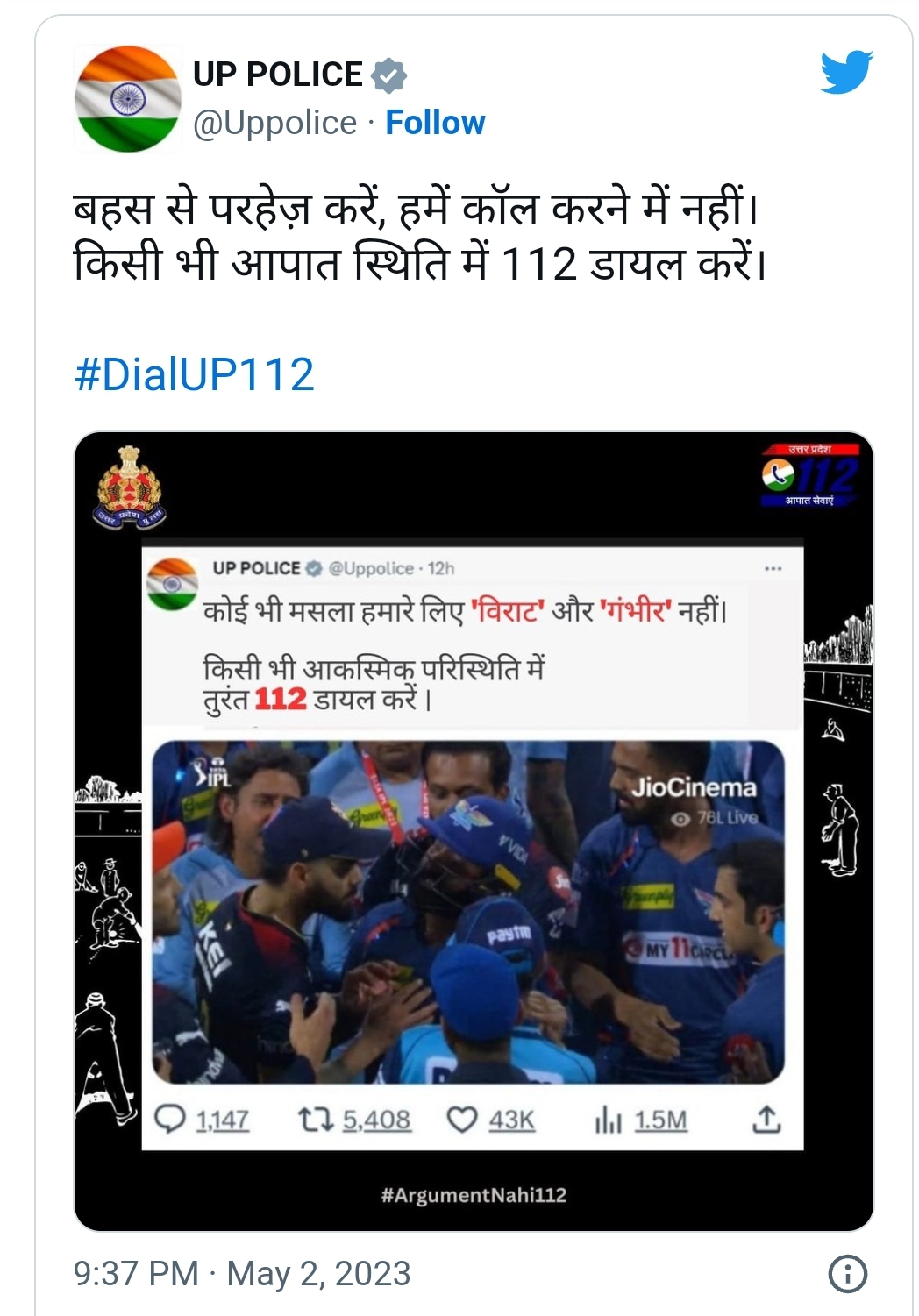This screenshot has height=1316, width=919.
Task: Open the cricket players photo in embedded tweet
Action: [x=468, y=912]
